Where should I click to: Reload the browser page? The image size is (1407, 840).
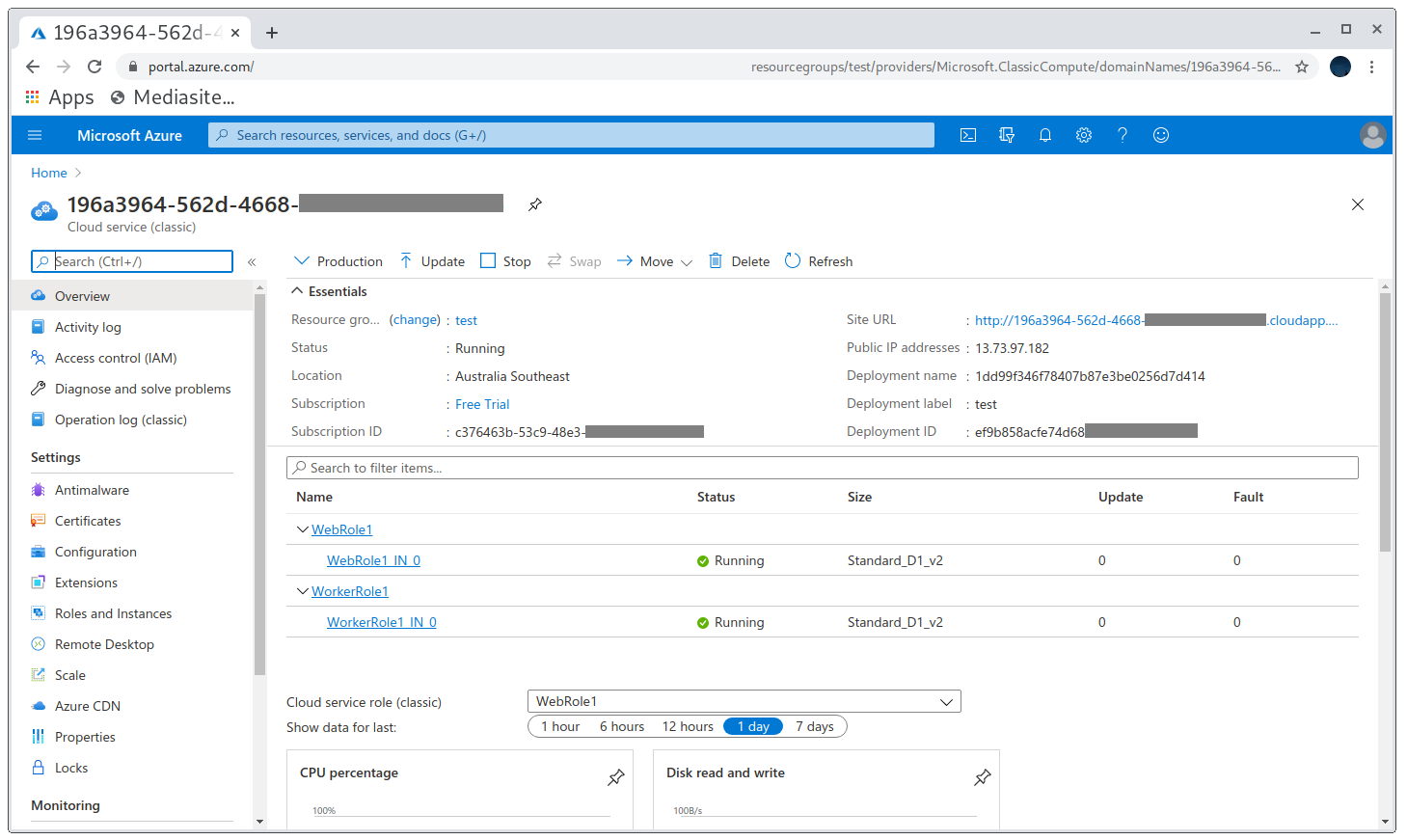click(x=95, y=67)
